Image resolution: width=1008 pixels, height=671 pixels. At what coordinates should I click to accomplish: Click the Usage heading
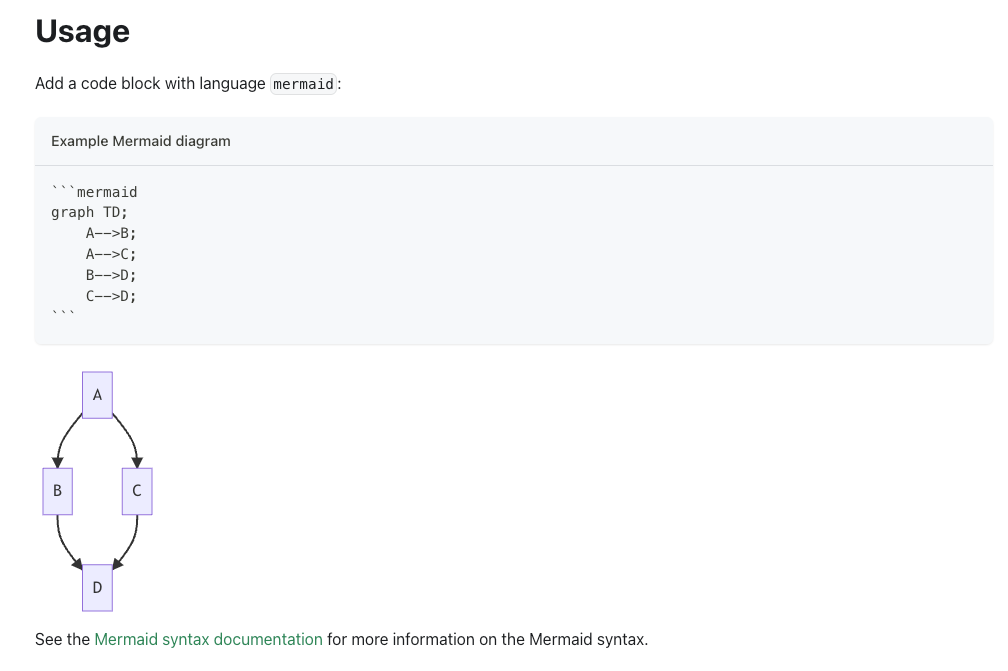(x=82, y=31)
